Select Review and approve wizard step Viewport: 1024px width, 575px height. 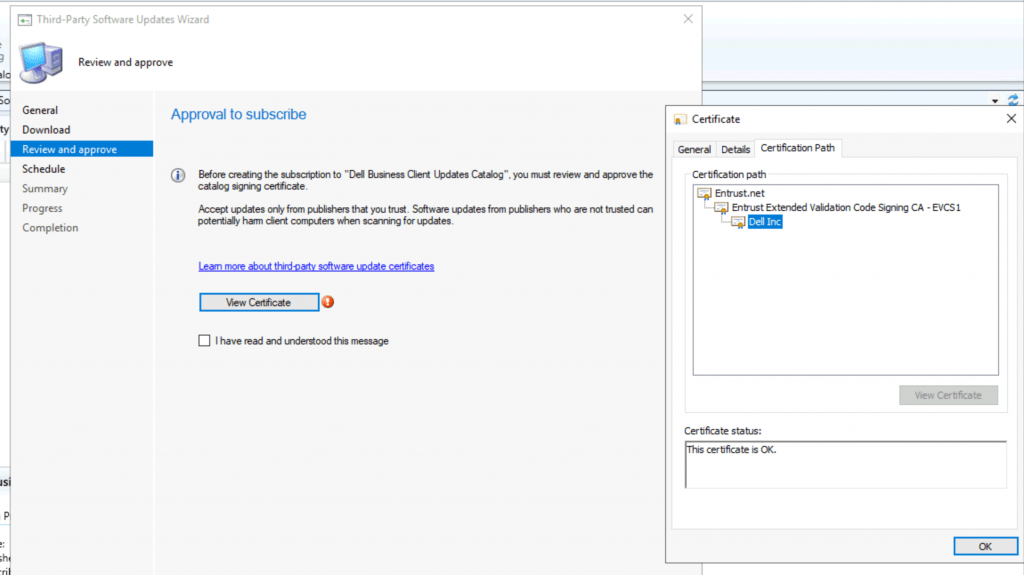tap(82, 149)
